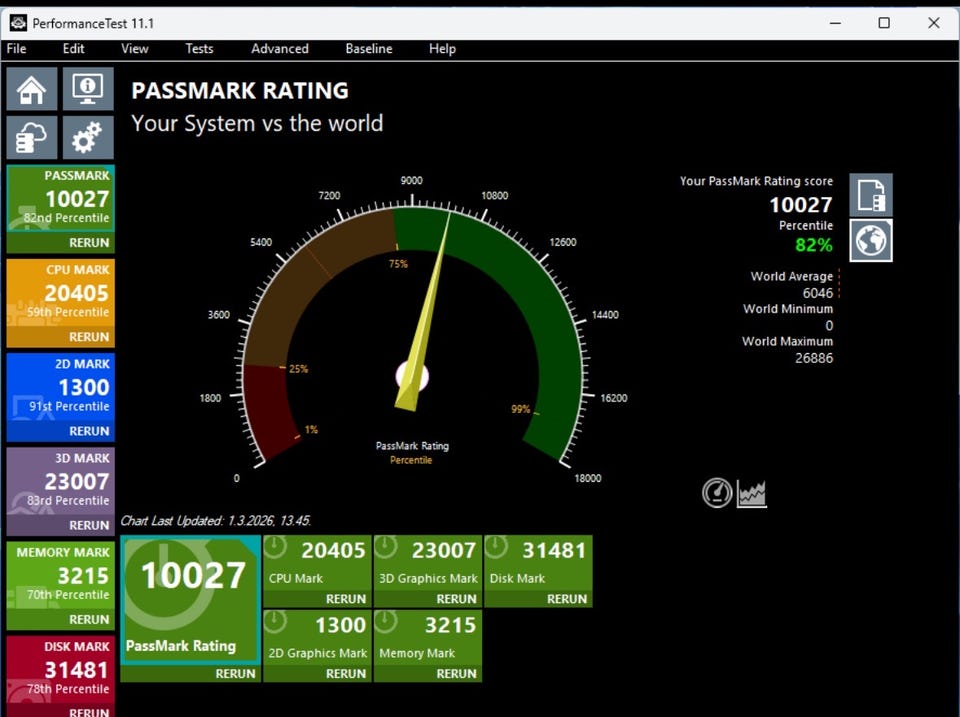Click the PassMark Rating gauge caption
Viewport: 960px width, 717px height.
(412, 446)
